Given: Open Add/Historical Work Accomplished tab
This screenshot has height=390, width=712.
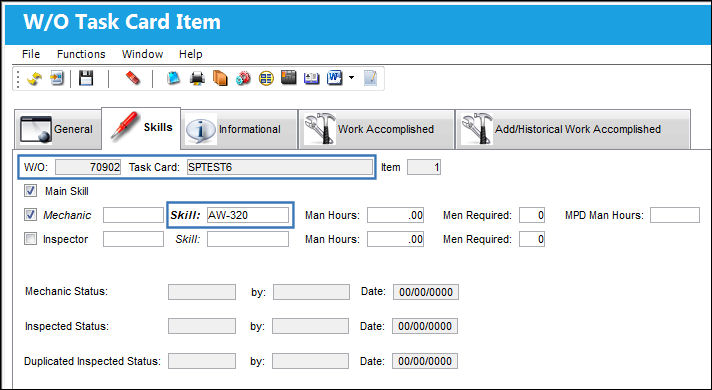Looking at the screenshot, I should pos(573,129).
